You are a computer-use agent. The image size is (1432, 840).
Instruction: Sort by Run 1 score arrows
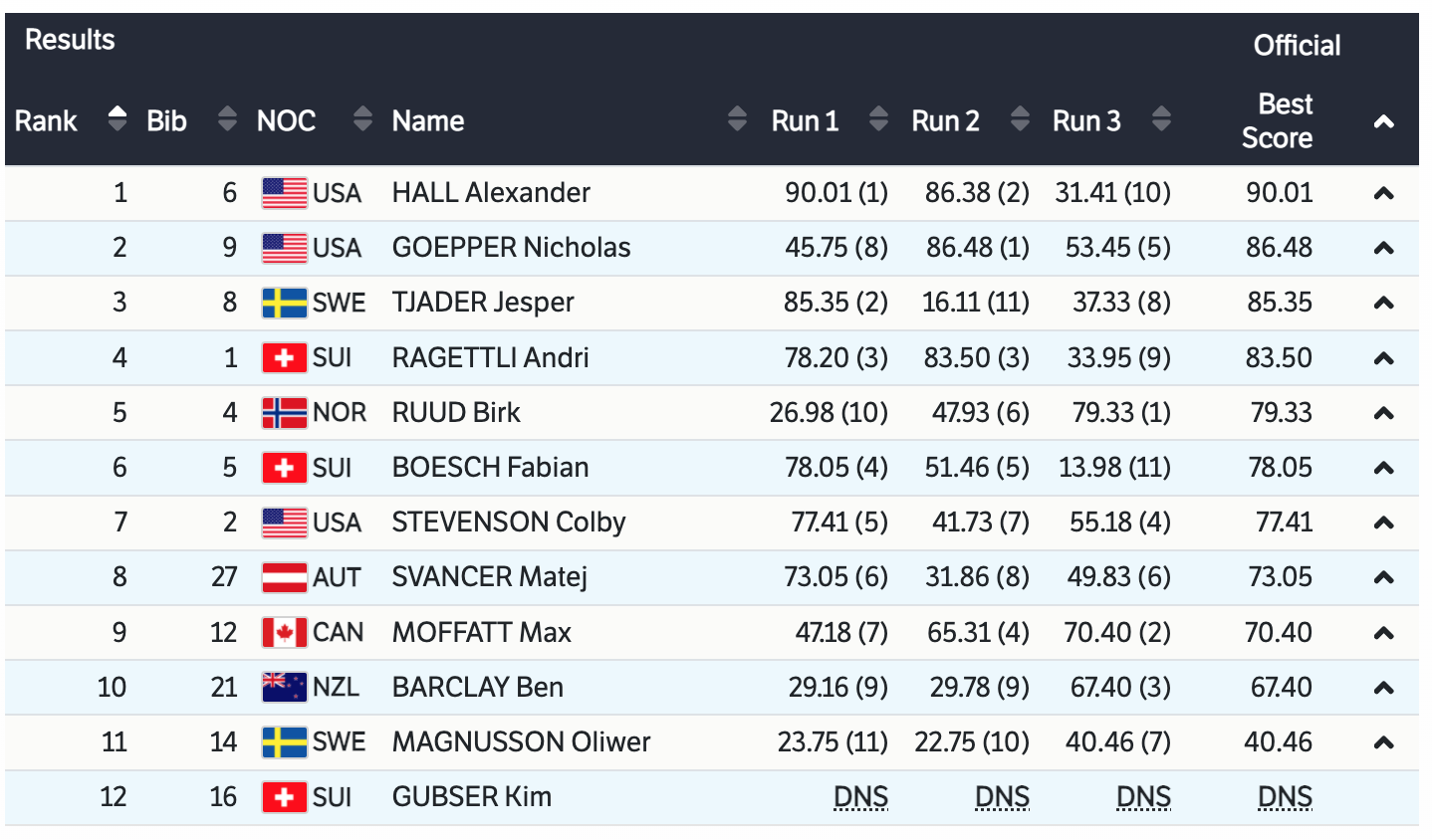click(878, 119)
